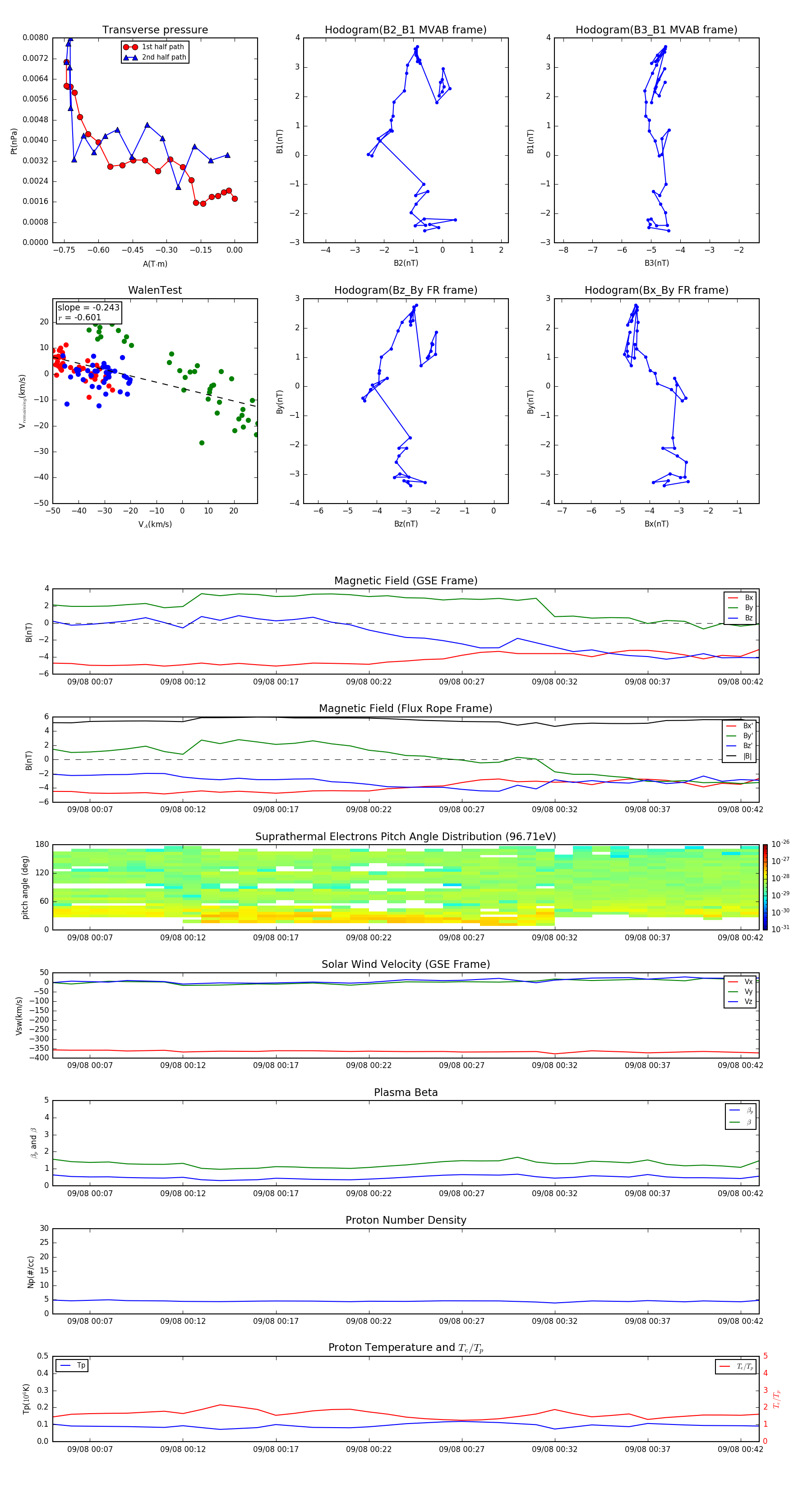
Task: Click '09/08 00:22' tick under GSE magnetic field
Action: coord(369,682)
